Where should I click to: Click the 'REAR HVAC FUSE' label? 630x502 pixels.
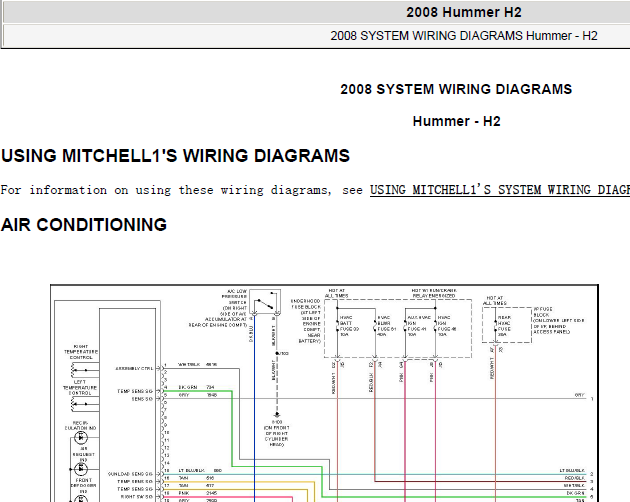coord(504,326)
